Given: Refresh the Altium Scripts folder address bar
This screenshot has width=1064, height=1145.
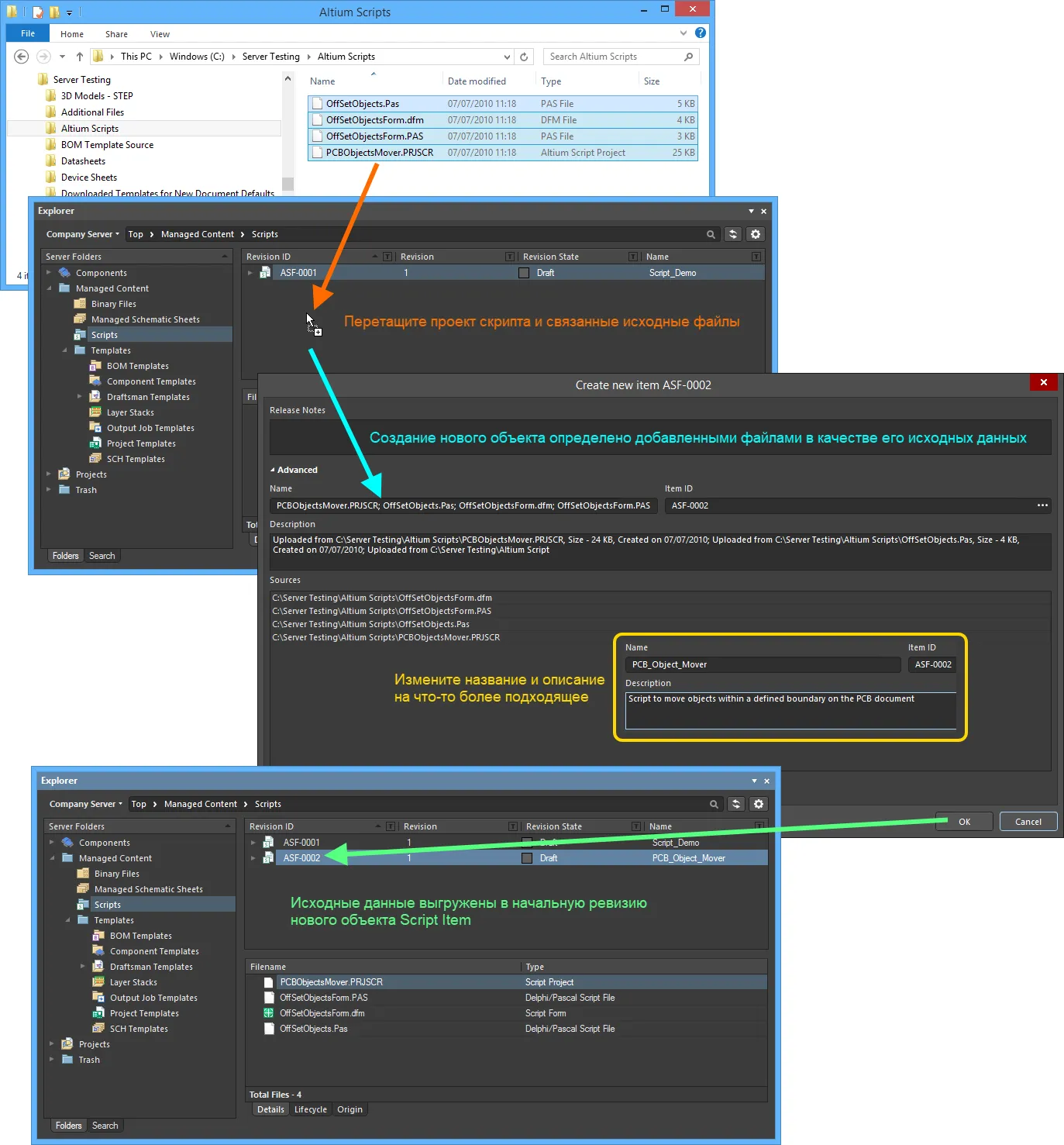Looking at the screenshot, I should point(524,57).
